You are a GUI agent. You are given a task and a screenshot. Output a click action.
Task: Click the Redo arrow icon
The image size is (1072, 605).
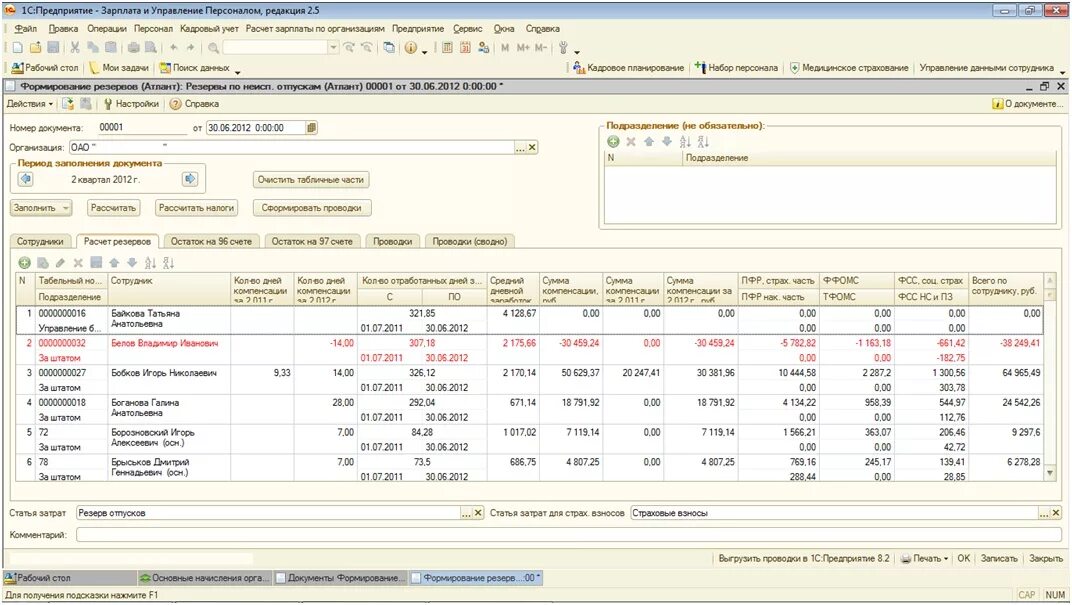tap(190, 48)
